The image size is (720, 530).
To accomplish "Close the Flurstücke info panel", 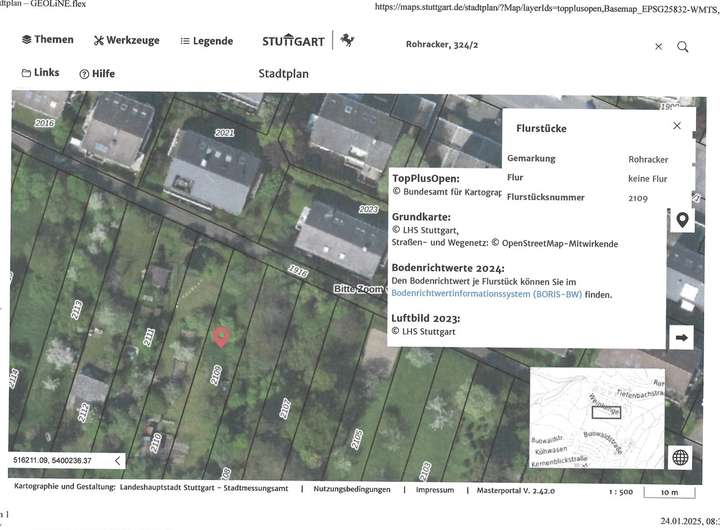I will (x=677, y=126).
